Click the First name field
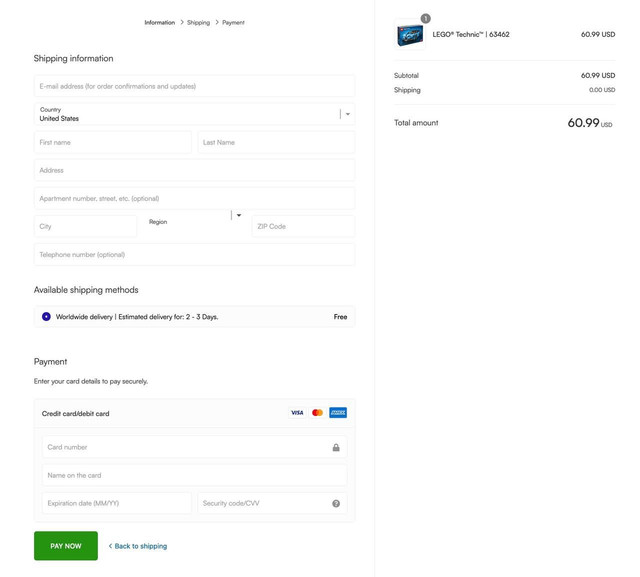 (113, 142)
